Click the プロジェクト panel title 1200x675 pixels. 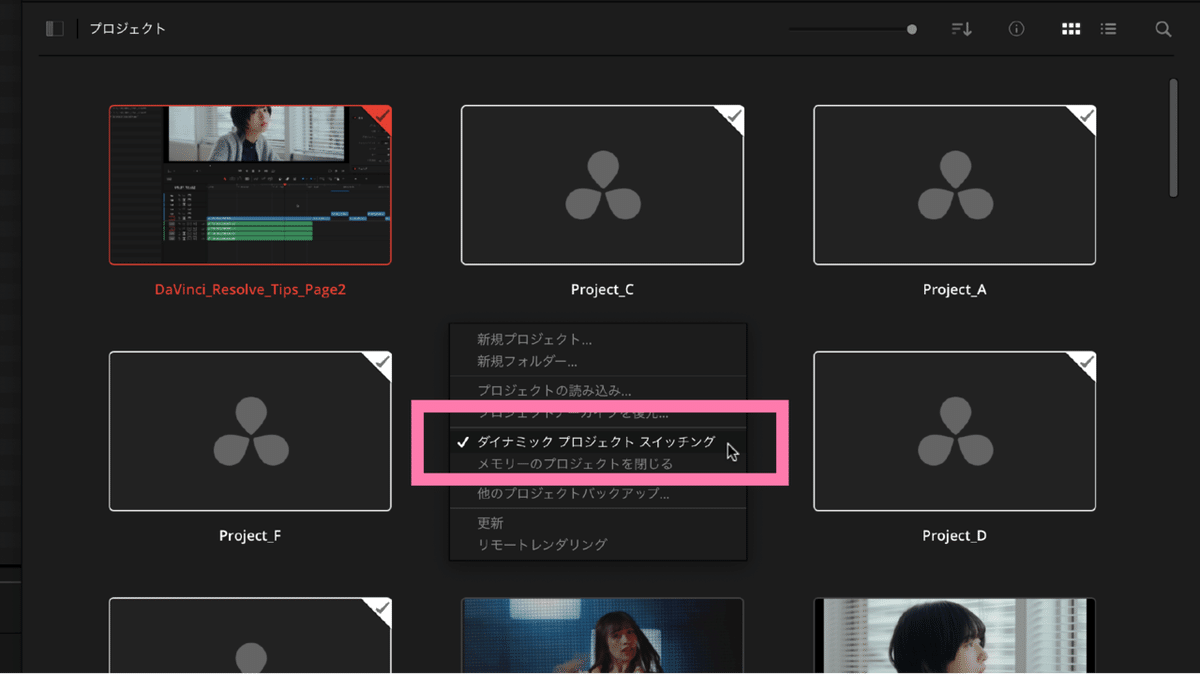(x=127, y=29)
